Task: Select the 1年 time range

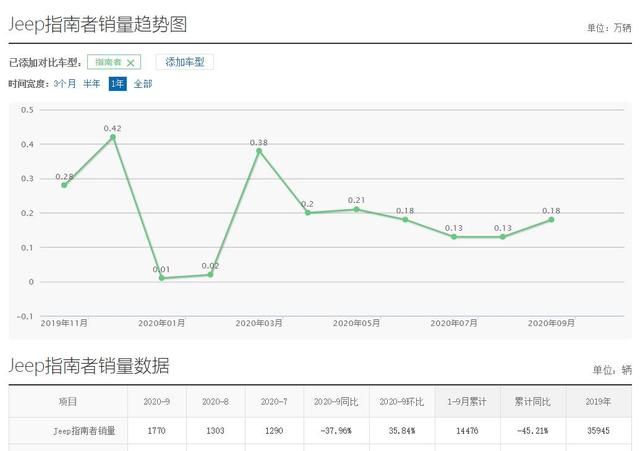Action: tap(118, 84)
